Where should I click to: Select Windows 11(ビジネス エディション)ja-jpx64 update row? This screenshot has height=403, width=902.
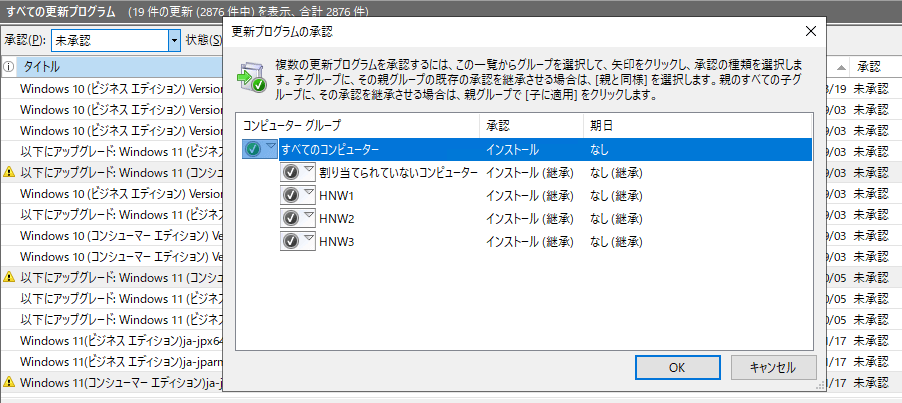[112, 341]
